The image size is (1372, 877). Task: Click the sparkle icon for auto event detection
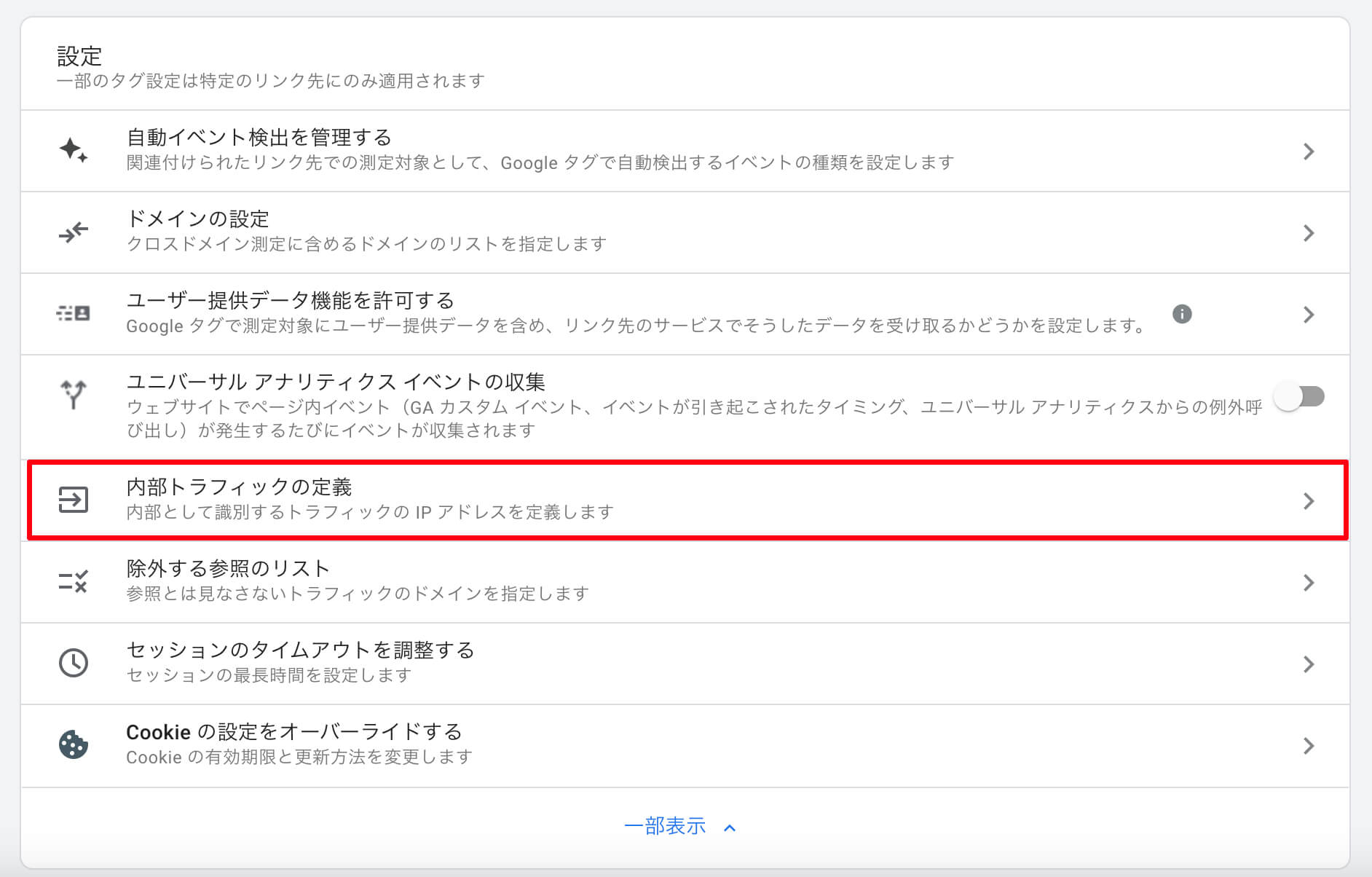[x=74, y=151]
